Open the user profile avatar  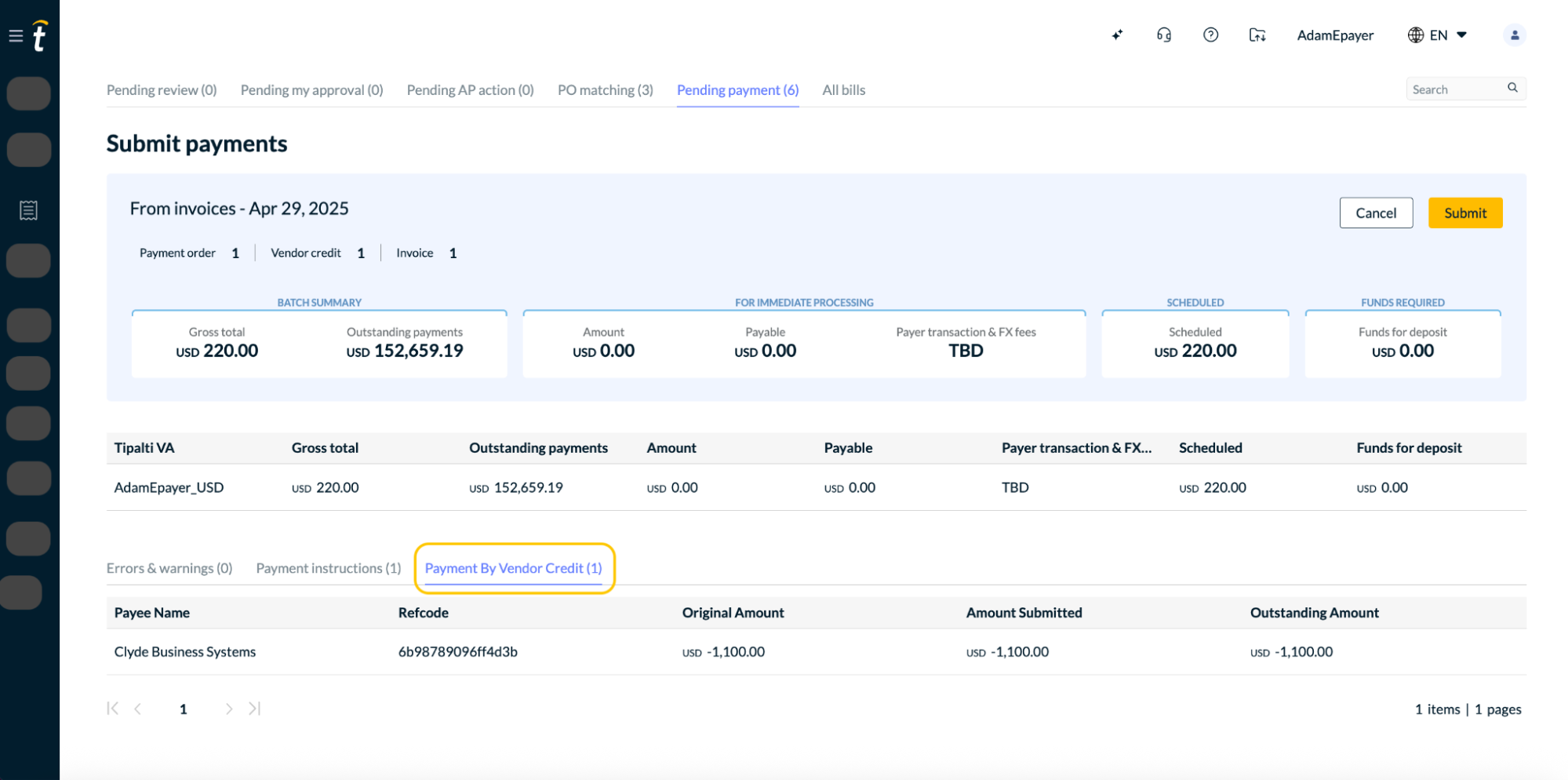pyautogui.click(x=1514, y=35)
